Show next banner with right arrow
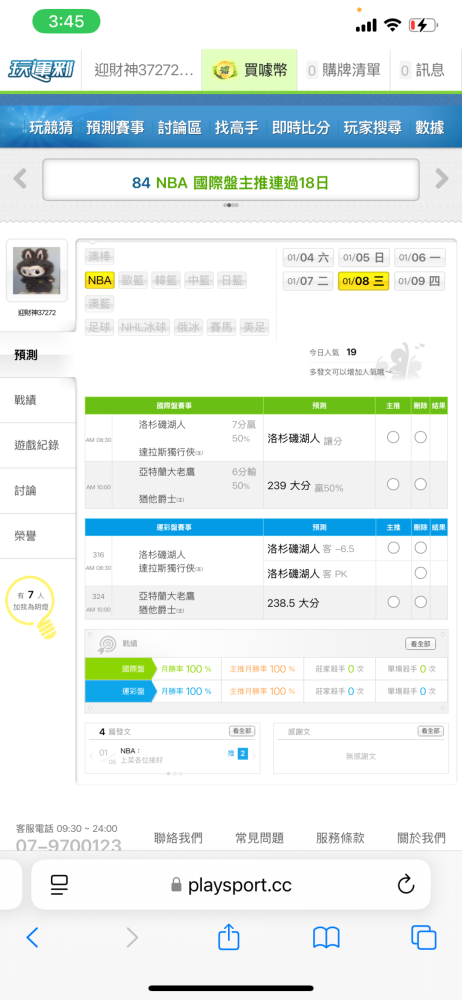Viewport: 462px width, 1000px height. pyautogui.click(x=442, y=179)
